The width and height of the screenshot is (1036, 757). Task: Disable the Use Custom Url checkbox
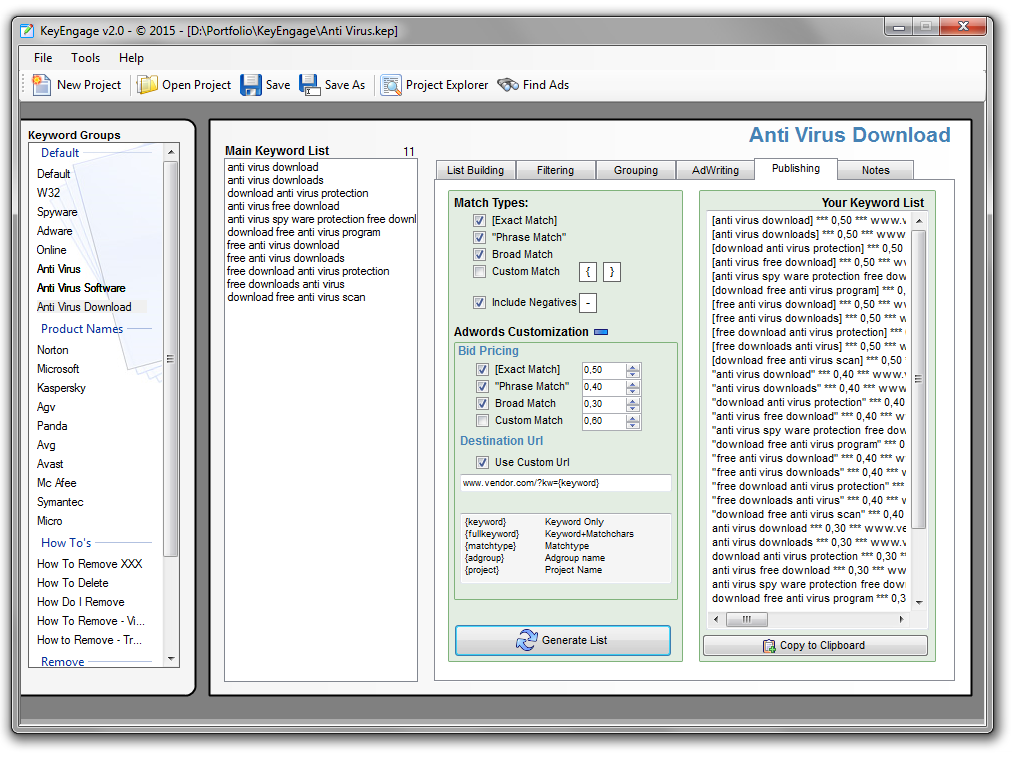pyautogui.click(x=483, y=462)
